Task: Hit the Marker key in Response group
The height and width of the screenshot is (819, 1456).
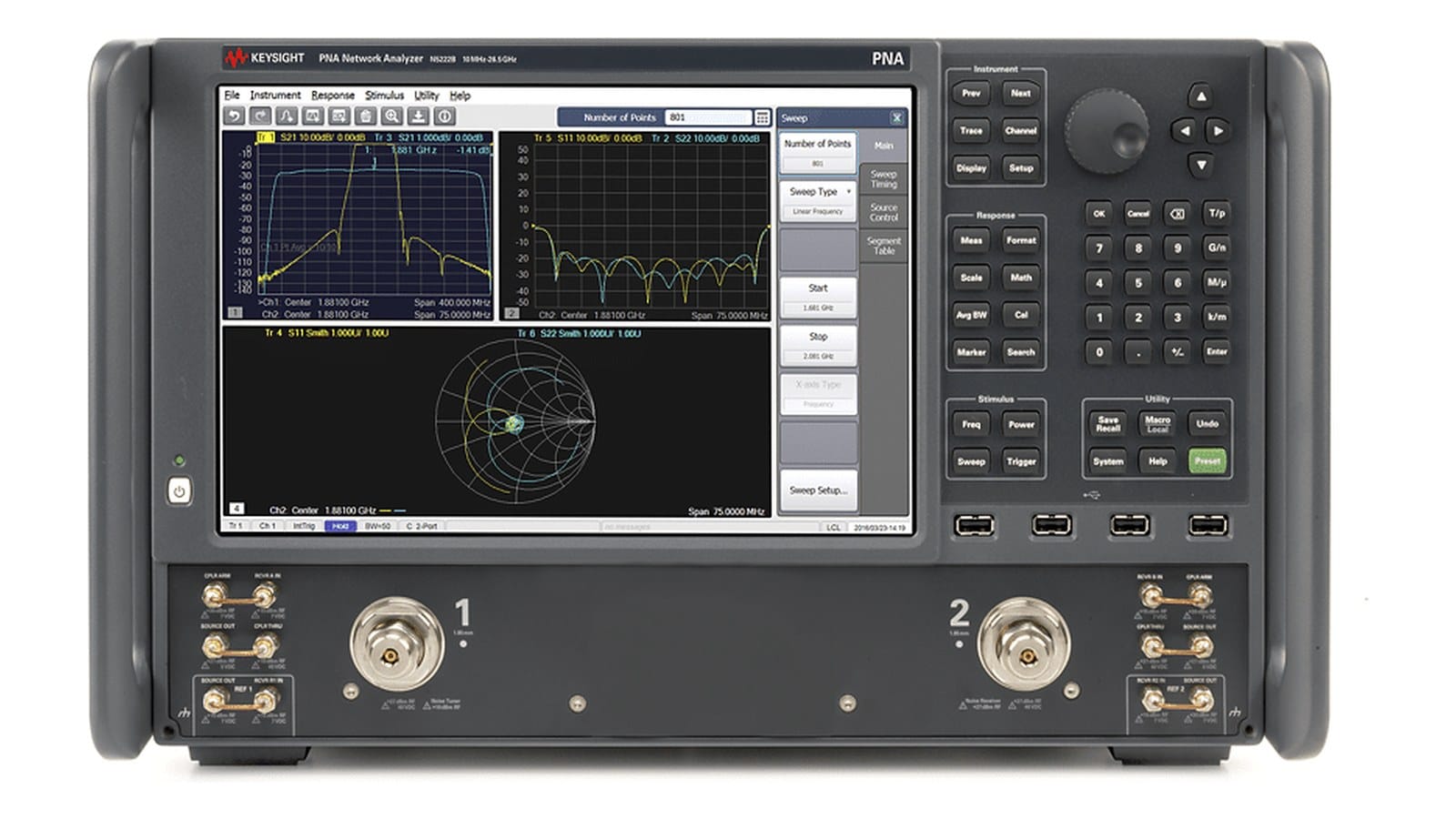Action: [x=971, y=352]
